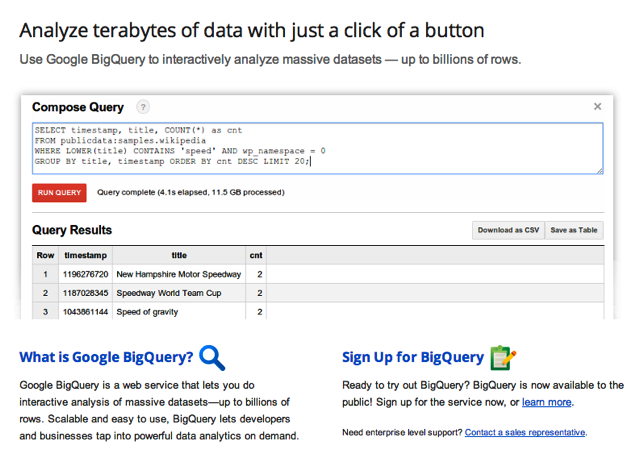Image resolution: width=640 pixels, height=450 pixels.
Task: Click the title column header
Action: pos(179,255)
